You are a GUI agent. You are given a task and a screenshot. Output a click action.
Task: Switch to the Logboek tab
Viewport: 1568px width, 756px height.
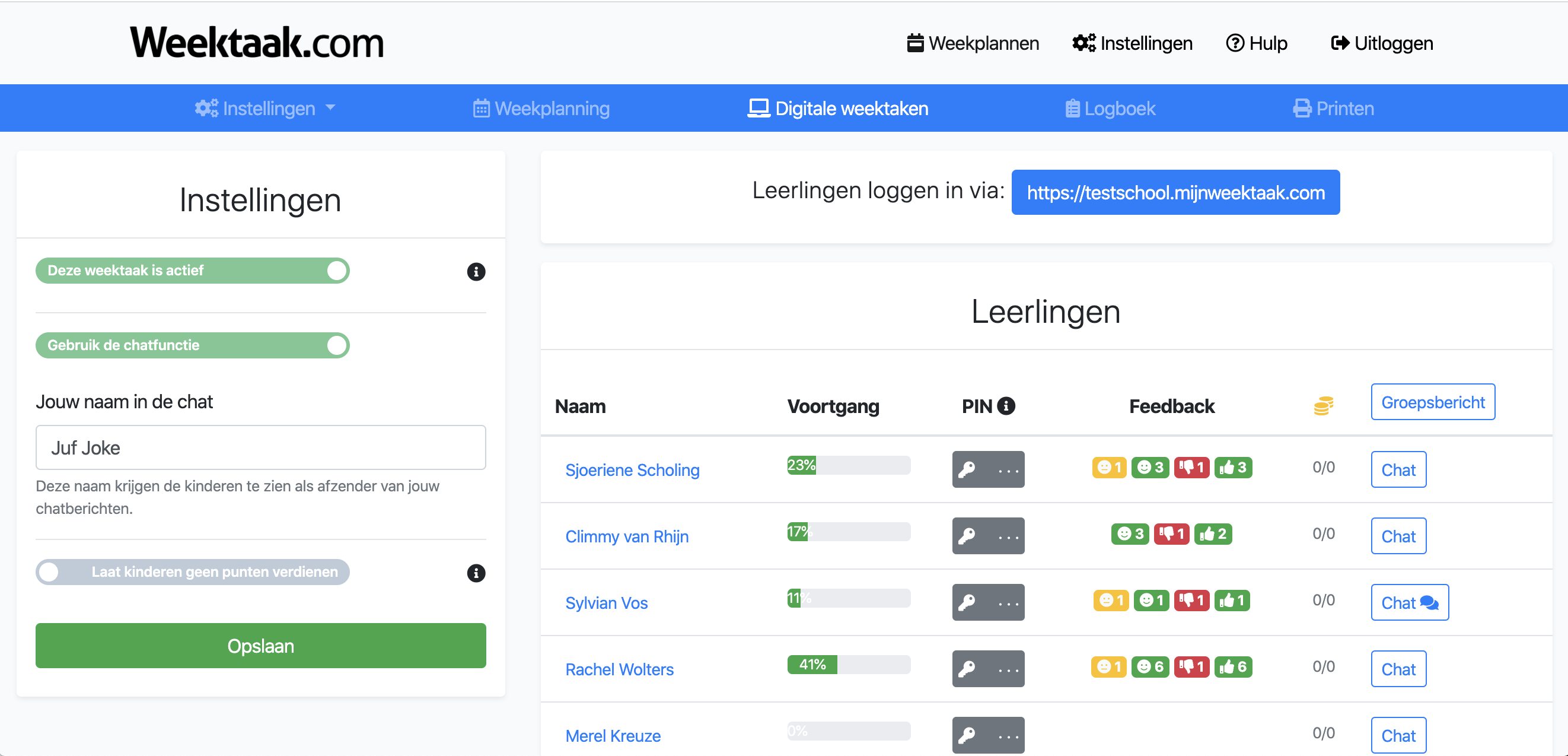1110,108
